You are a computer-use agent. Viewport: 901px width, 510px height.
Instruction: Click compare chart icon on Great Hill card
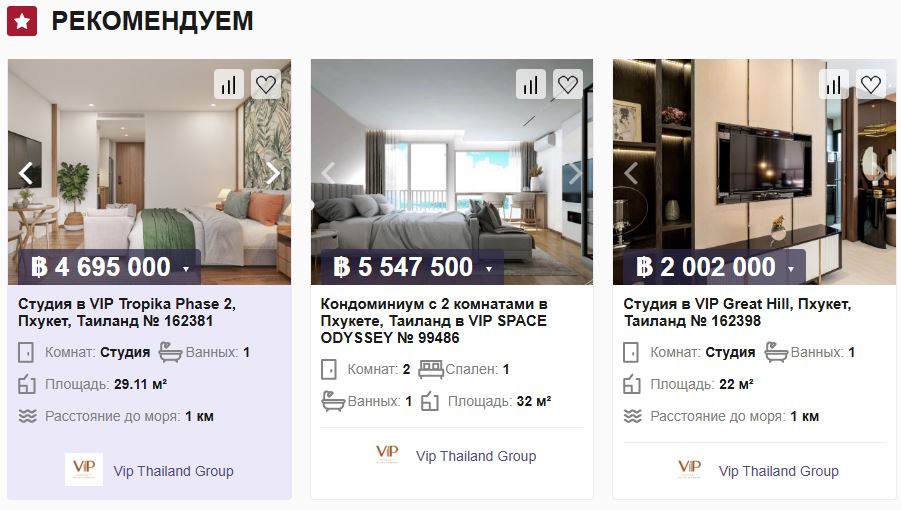pos(834,84)
